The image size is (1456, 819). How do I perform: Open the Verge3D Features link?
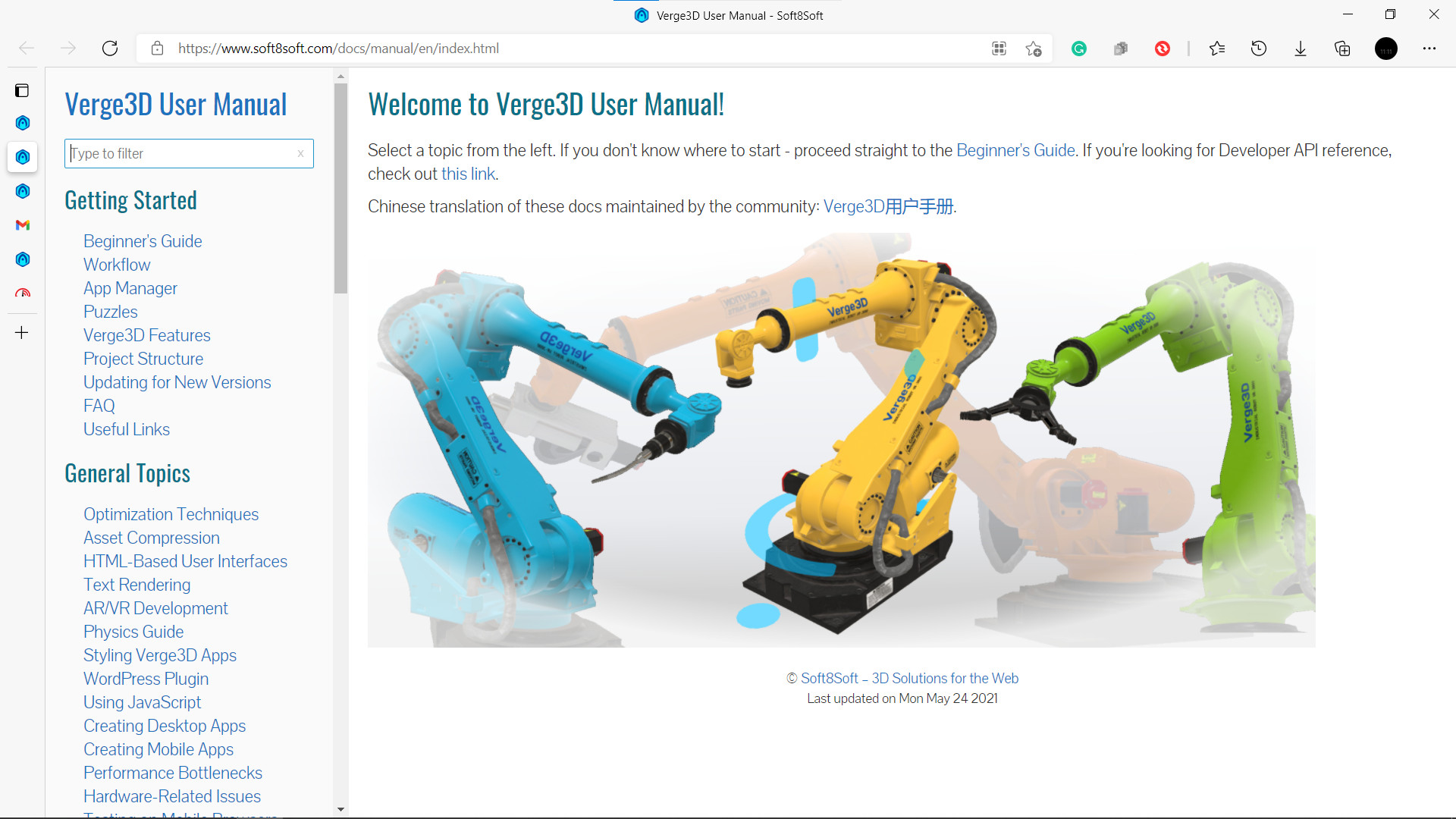pyautogui.click(x=147, y=335)
